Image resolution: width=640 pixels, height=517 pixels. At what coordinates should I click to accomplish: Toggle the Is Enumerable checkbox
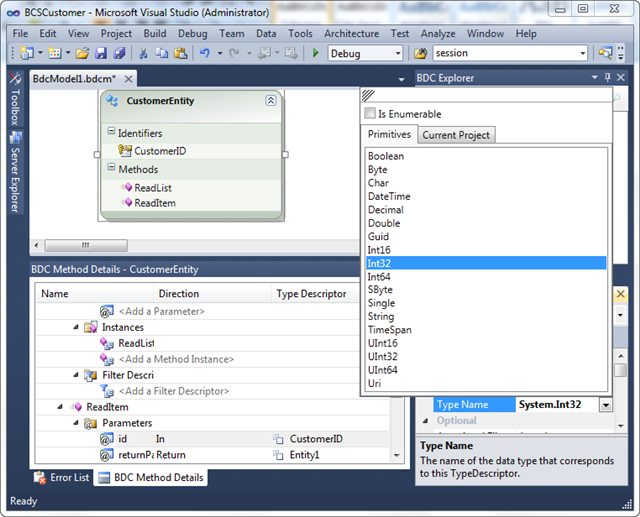(370, 113)
